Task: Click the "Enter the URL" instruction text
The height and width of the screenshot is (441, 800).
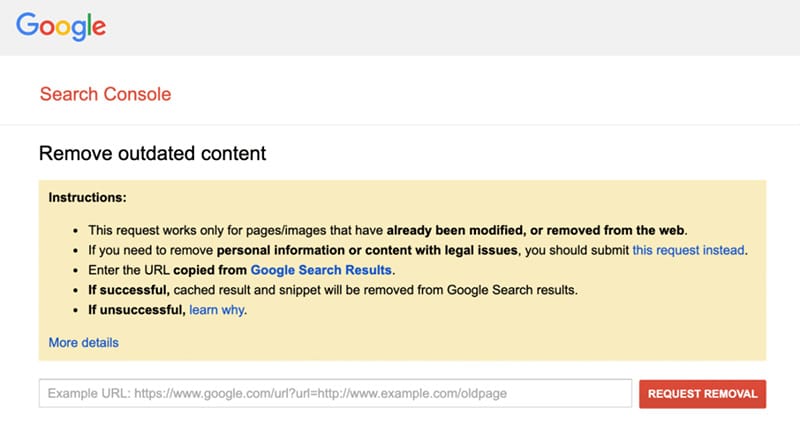Action: tap(129, 270)
